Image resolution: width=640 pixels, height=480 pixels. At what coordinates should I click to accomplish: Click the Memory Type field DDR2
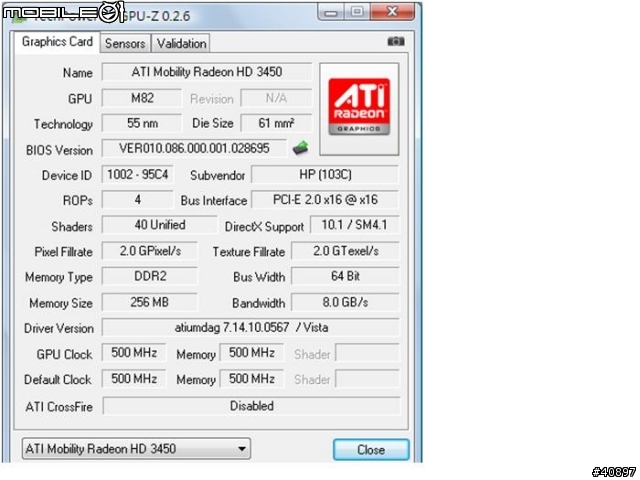click(150, 276)
